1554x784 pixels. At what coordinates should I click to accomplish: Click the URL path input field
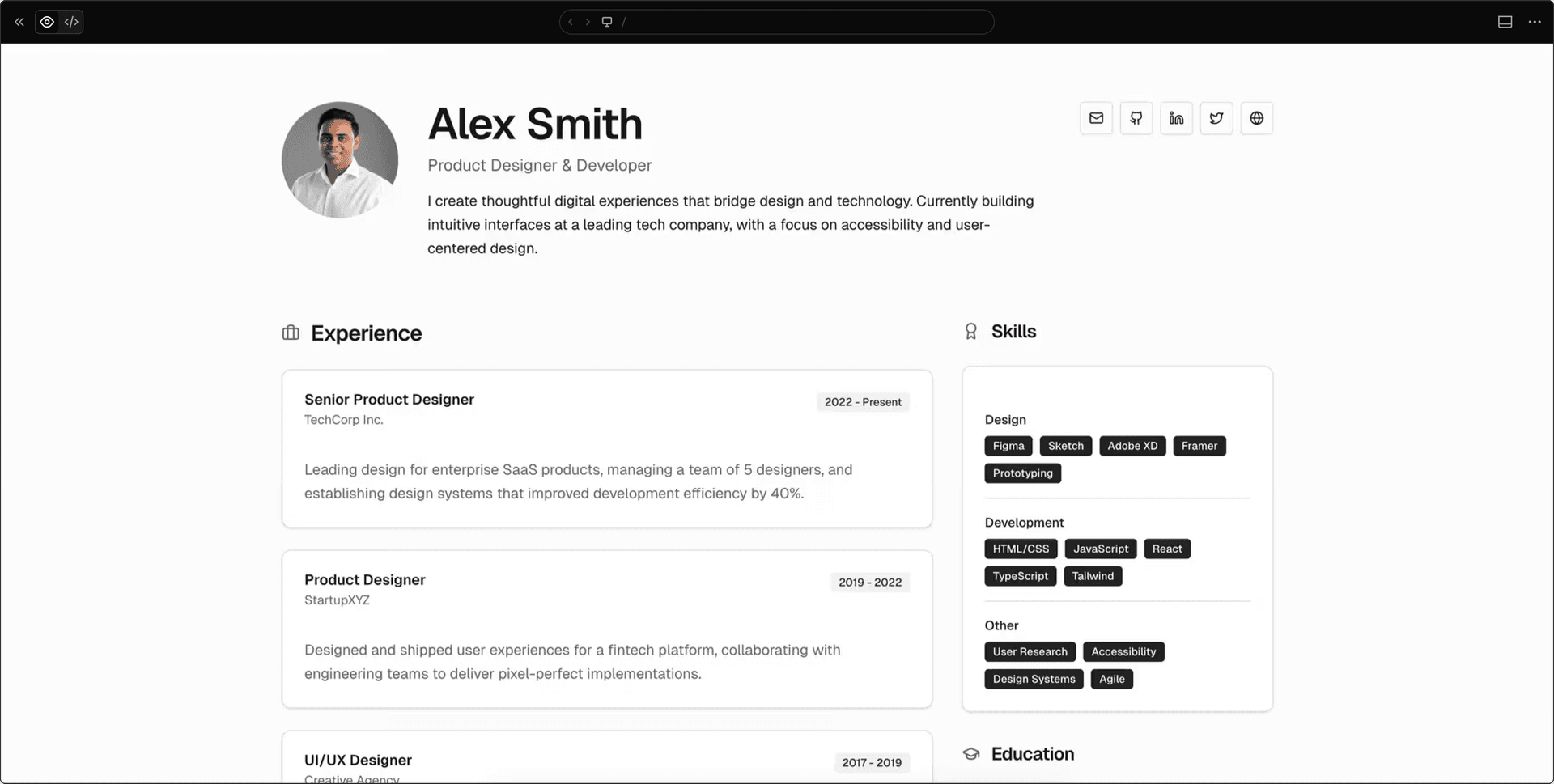click(x=801, y=22)
